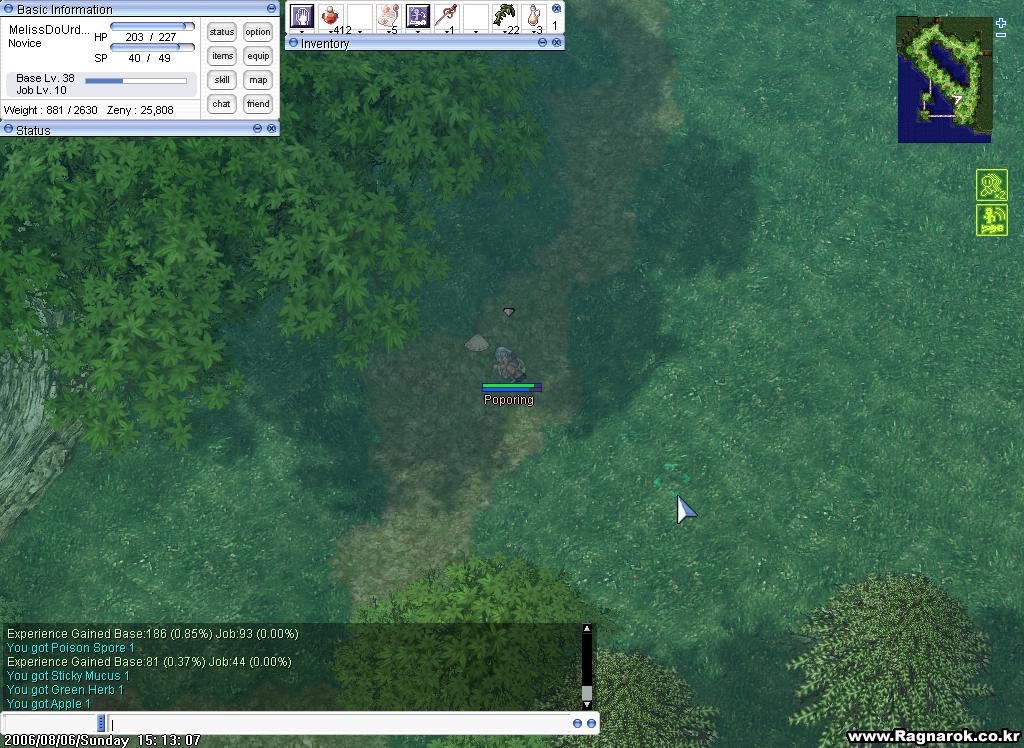Click the SP bar
Viewport: 1024px width, 748px height.
[152, 47]
